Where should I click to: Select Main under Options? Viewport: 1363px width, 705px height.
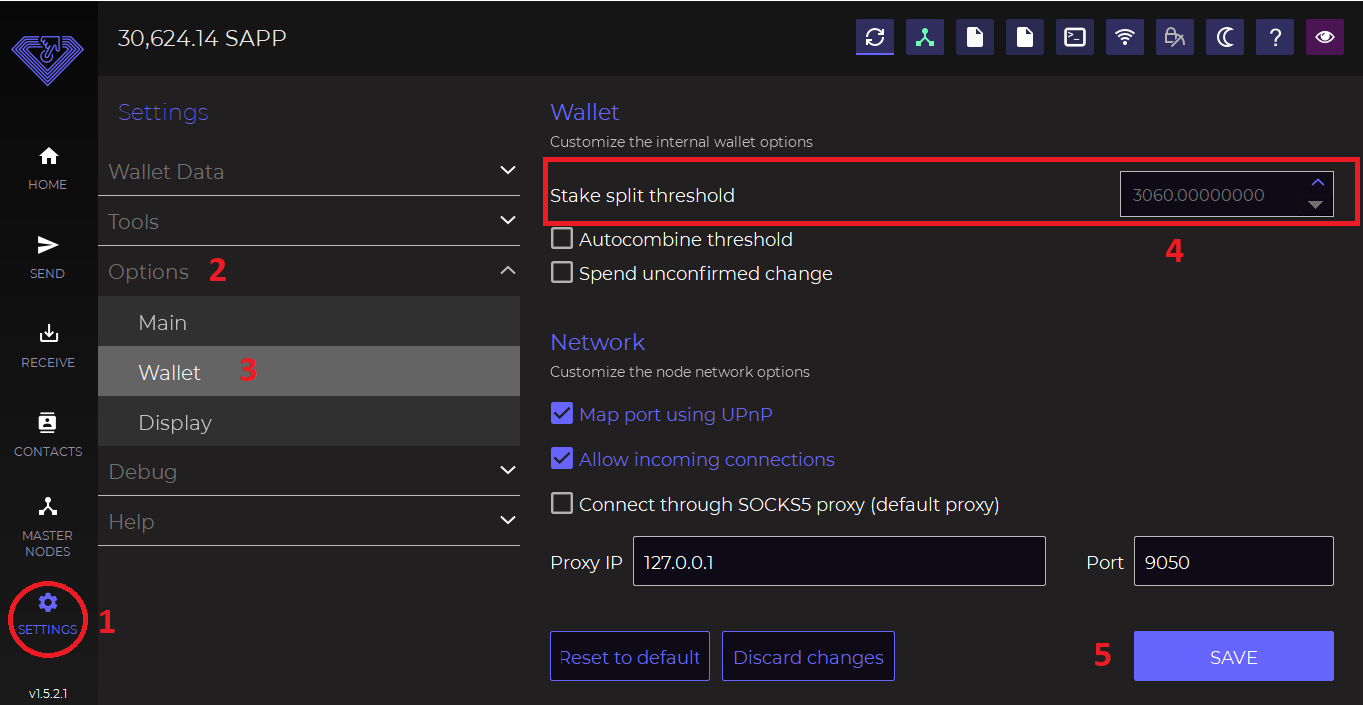163,322
